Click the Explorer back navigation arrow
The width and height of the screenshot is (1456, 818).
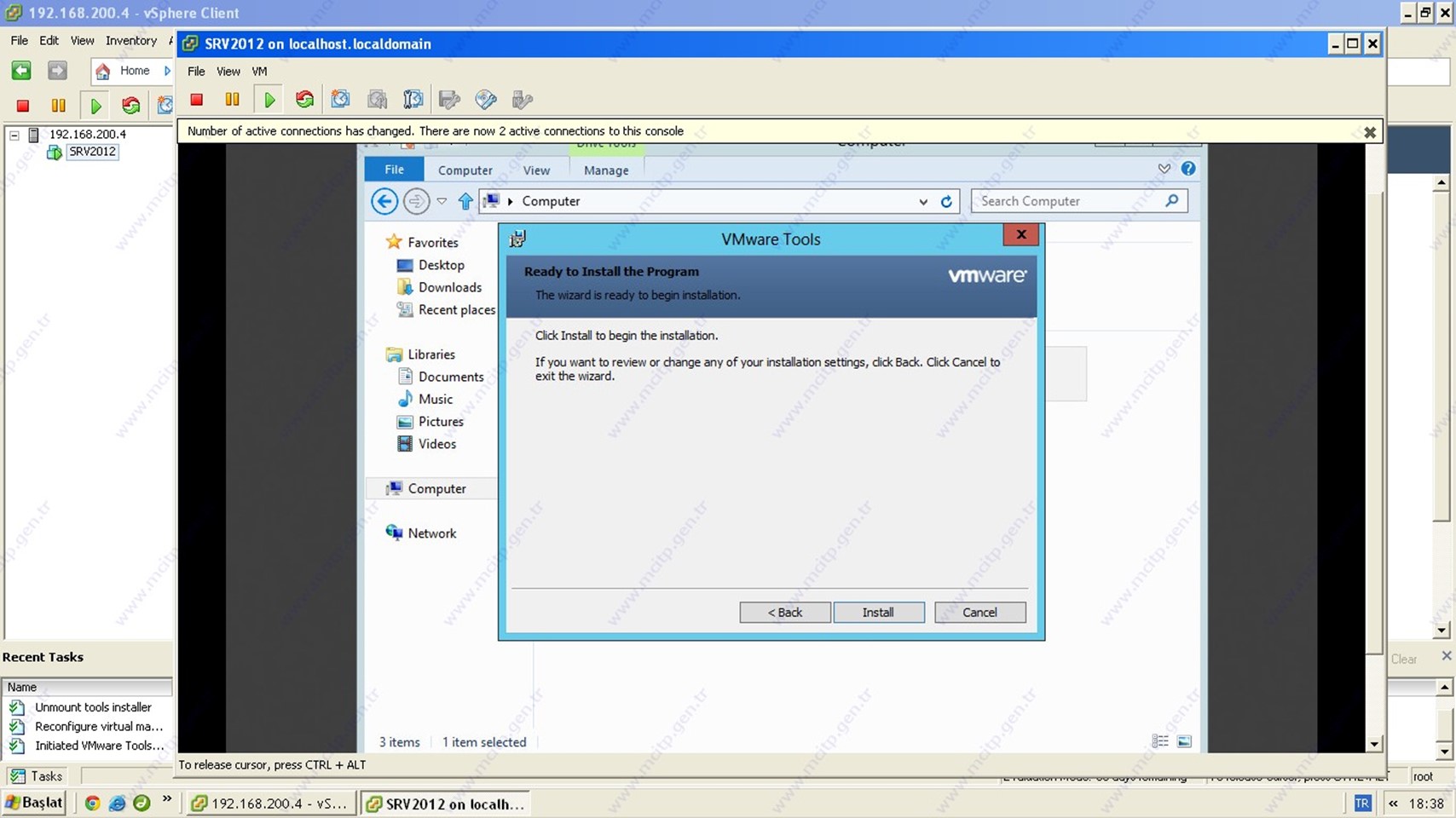pyautogui.click(x=384, y=201)
